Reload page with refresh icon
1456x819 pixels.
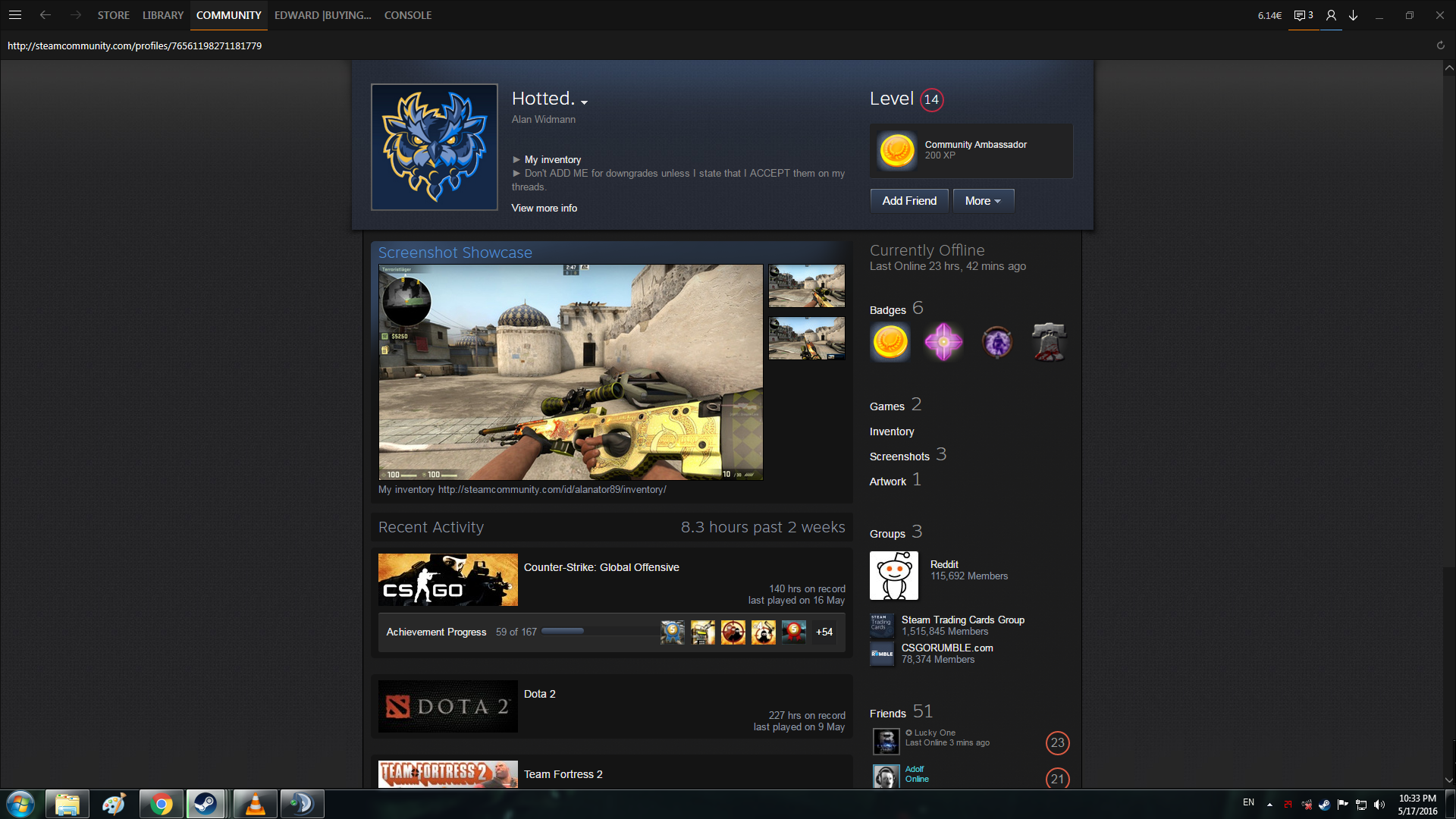(1440, 45)
